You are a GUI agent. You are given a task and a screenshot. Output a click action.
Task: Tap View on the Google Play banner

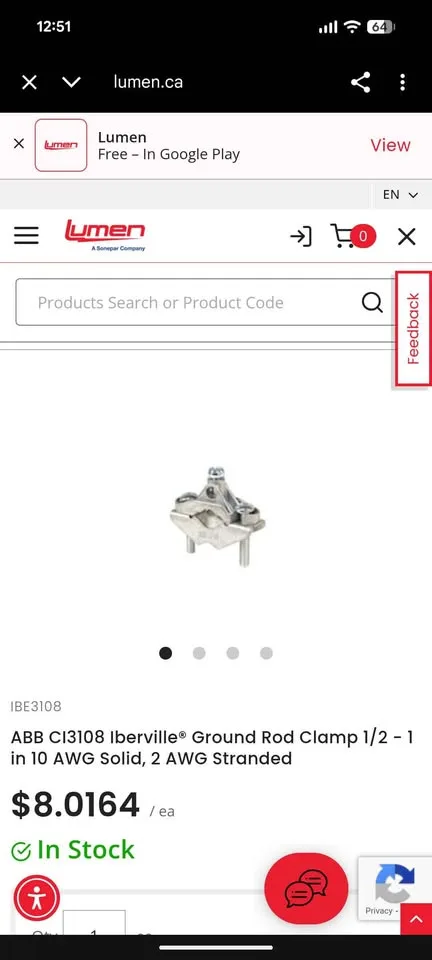(390, 145)
